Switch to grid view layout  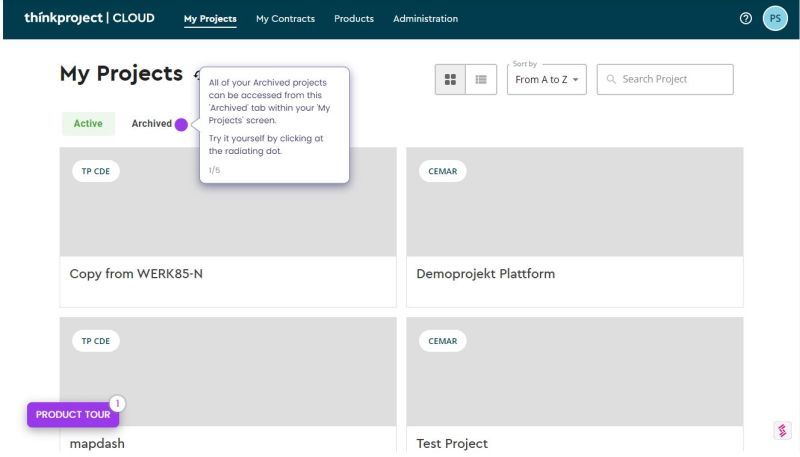click(450, 80)
